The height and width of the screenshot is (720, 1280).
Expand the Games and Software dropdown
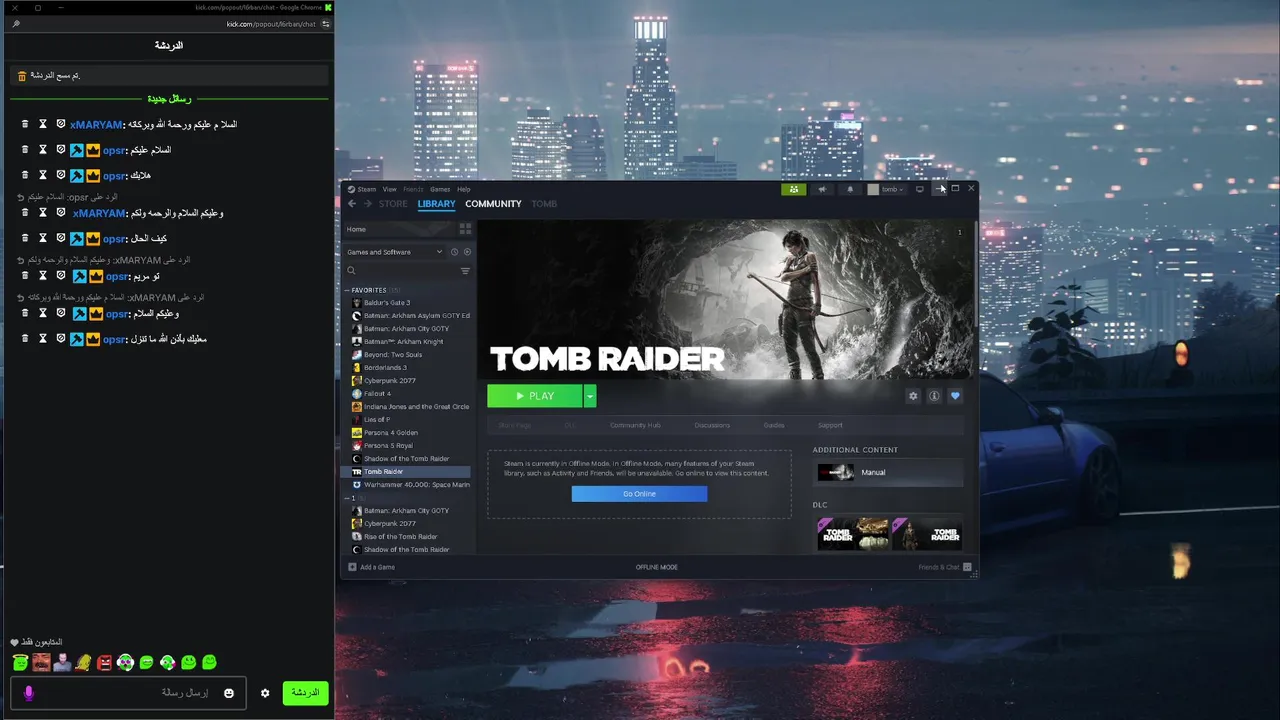point(395,252)
